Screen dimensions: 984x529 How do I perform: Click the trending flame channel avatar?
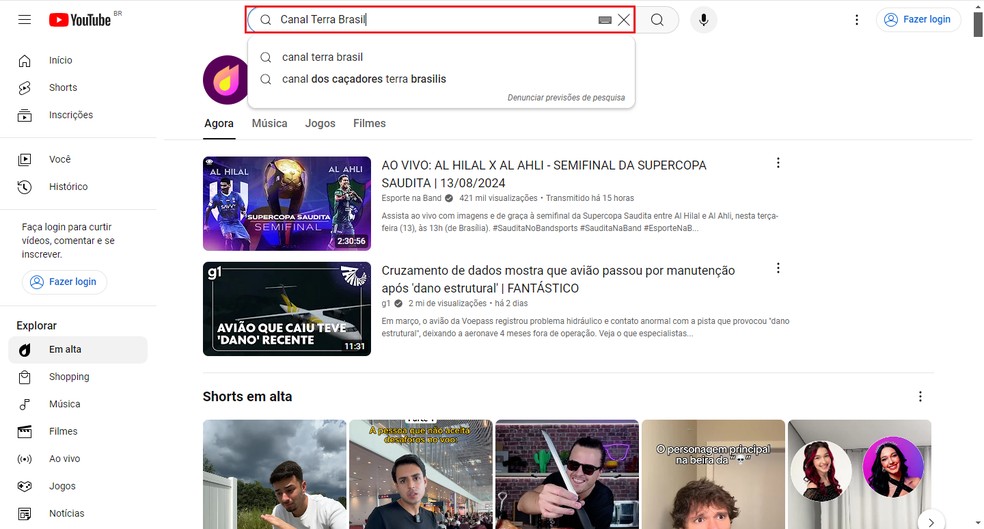click(226, 80)
